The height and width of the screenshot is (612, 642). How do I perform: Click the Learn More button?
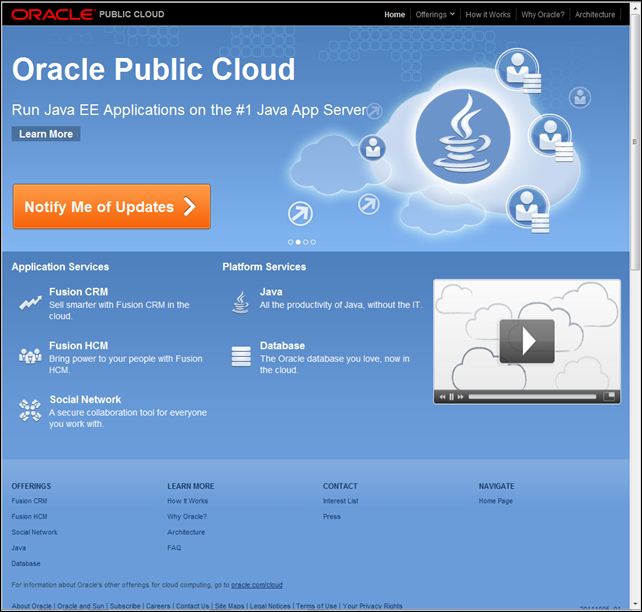coord(46,134)
